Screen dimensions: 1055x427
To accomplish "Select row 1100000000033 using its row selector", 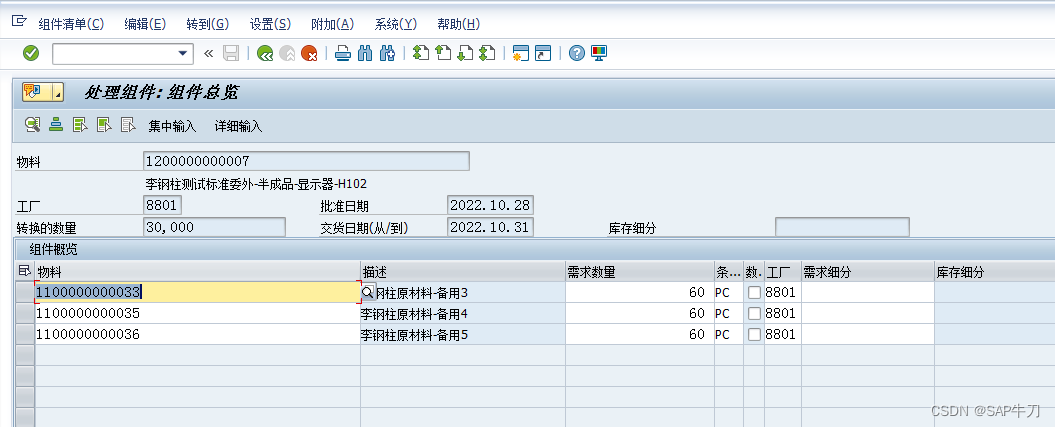I will point(24,293).
